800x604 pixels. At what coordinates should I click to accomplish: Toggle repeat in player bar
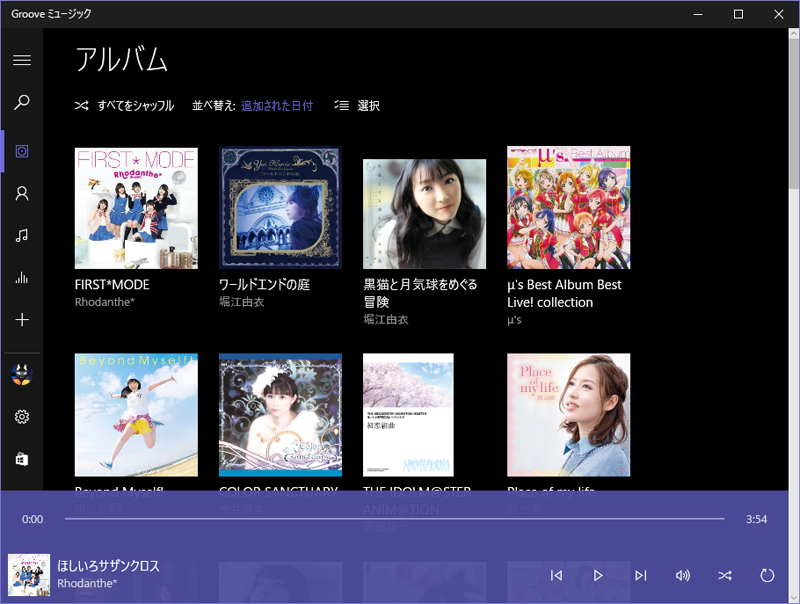tap(767, 575)
